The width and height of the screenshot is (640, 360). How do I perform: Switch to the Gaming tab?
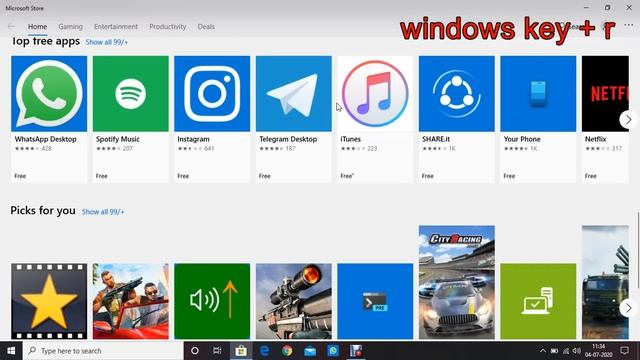tap(71, 27)
